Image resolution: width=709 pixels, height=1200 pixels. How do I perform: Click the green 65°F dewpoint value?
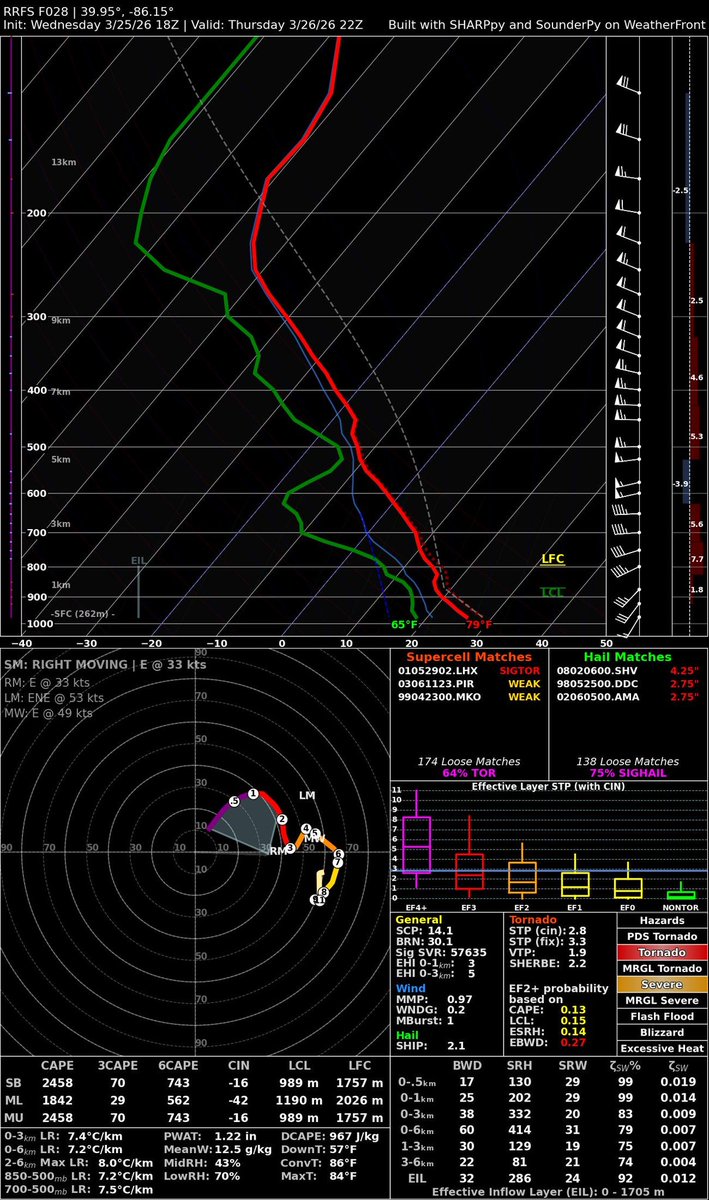[404, 625]
